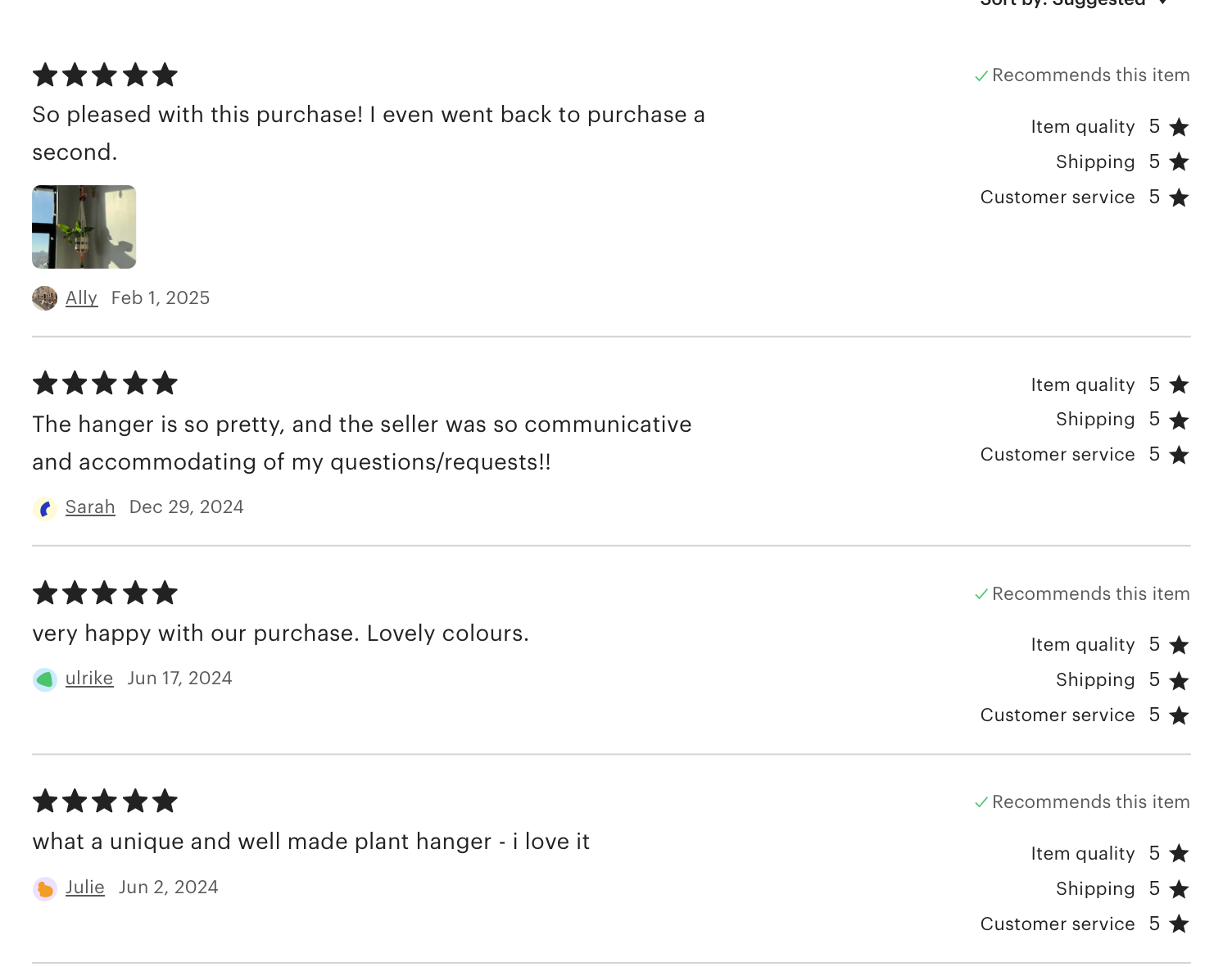
Task: Open the plant hanger photo thumbnail in Ally's review
Action: pos(84,227)
